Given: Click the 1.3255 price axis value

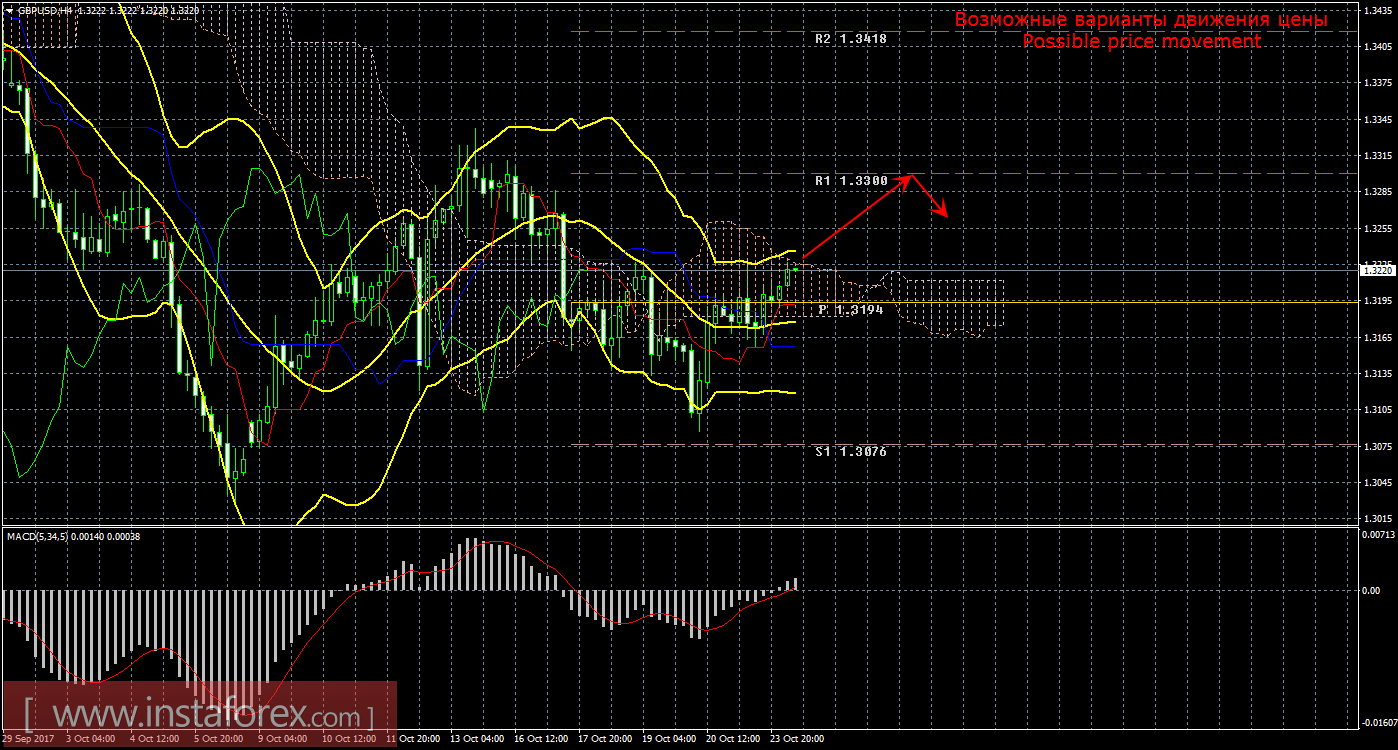Looking at the screenshot, I should tap(1378, 229).
